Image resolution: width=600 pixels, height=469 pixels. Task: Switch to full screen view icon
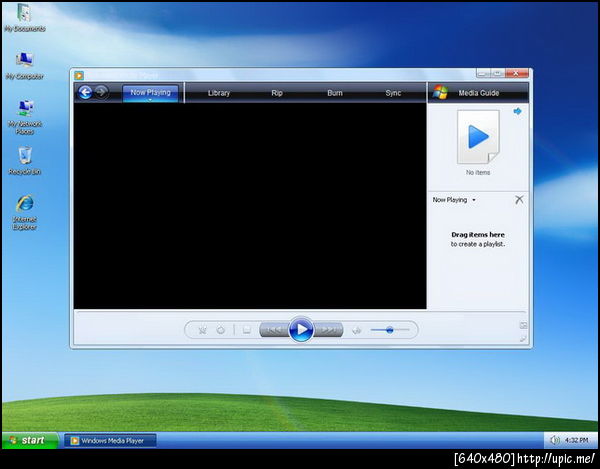pyautogui.click(x=523, y=325)
